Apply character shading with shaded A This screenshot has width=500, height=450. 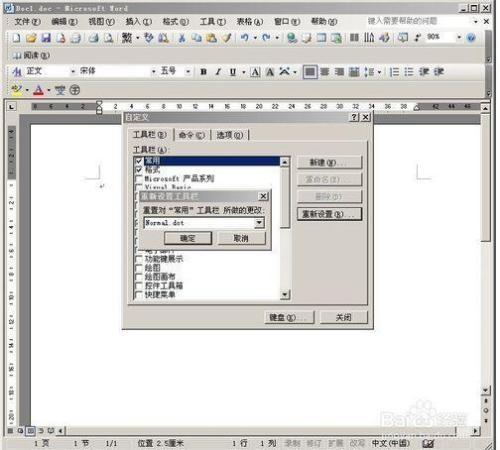tap(270, 72)
